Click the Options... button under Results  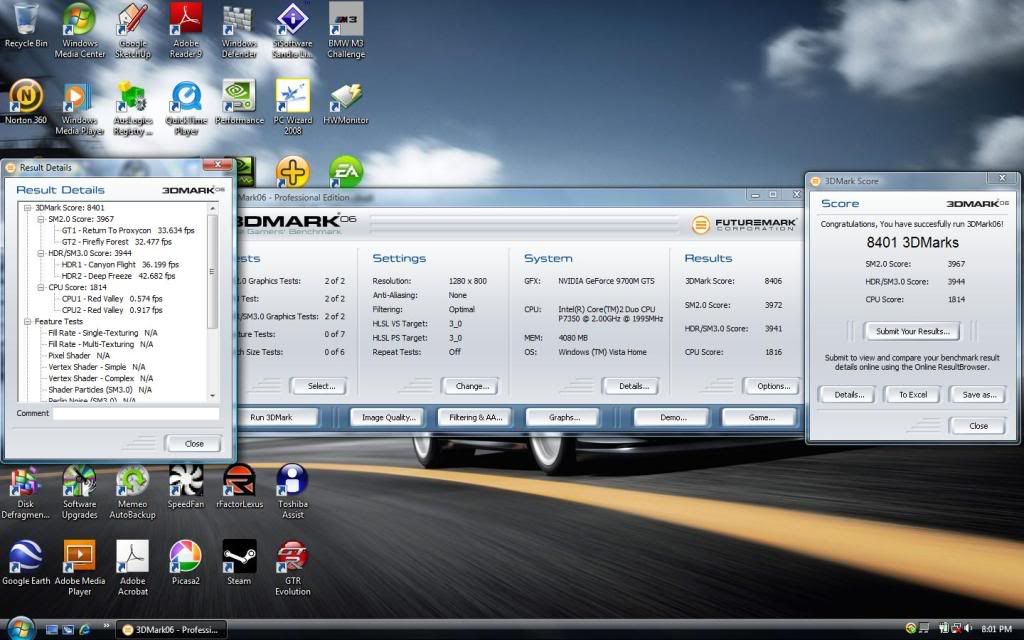773,387
